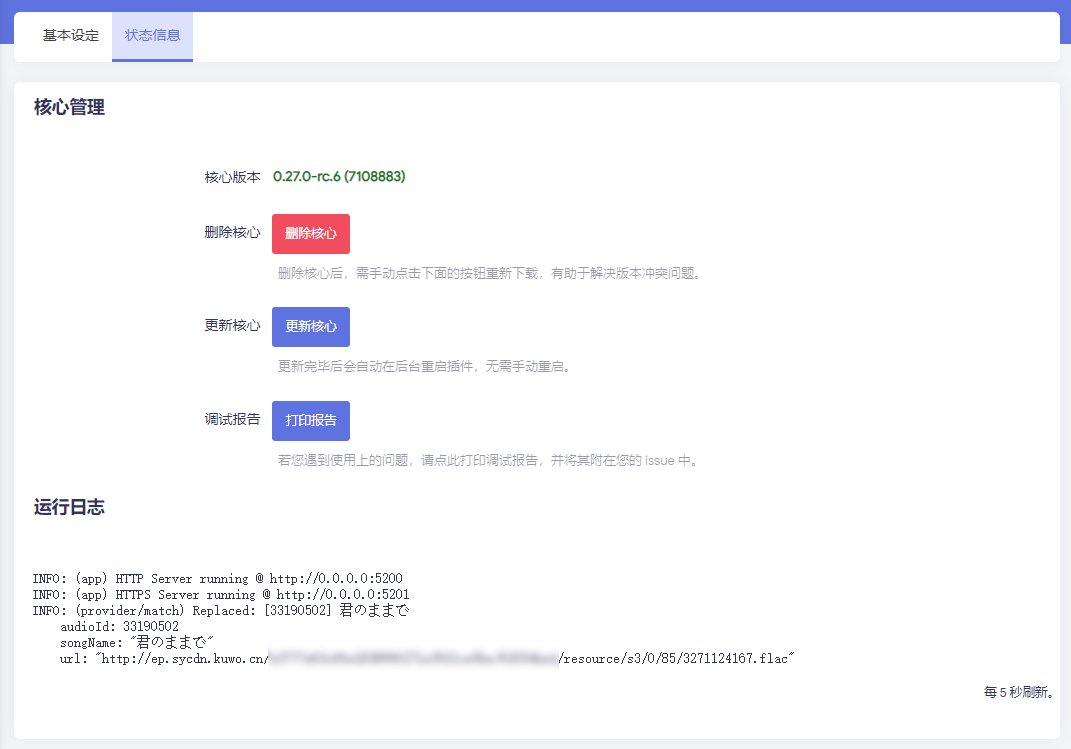The image size is (1071, 749).
Task: Click the 刷新 link below the log
Action: 1034,692
